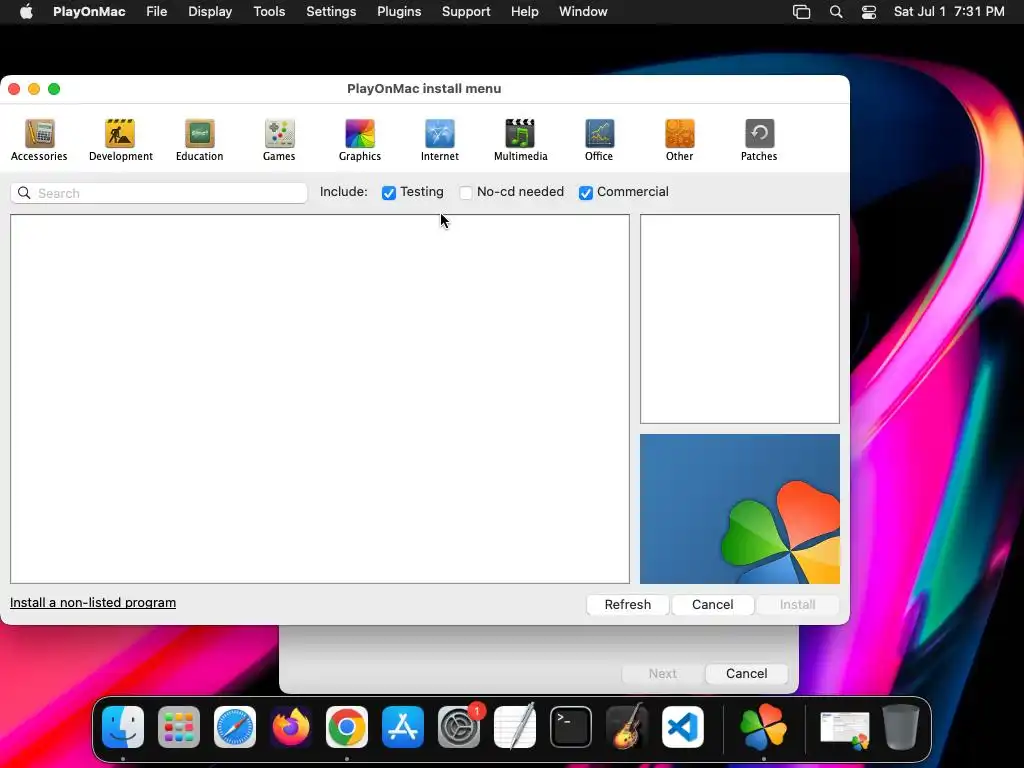Show Internet category programs
Screen dimensions: 1024x768
point(440,140)
